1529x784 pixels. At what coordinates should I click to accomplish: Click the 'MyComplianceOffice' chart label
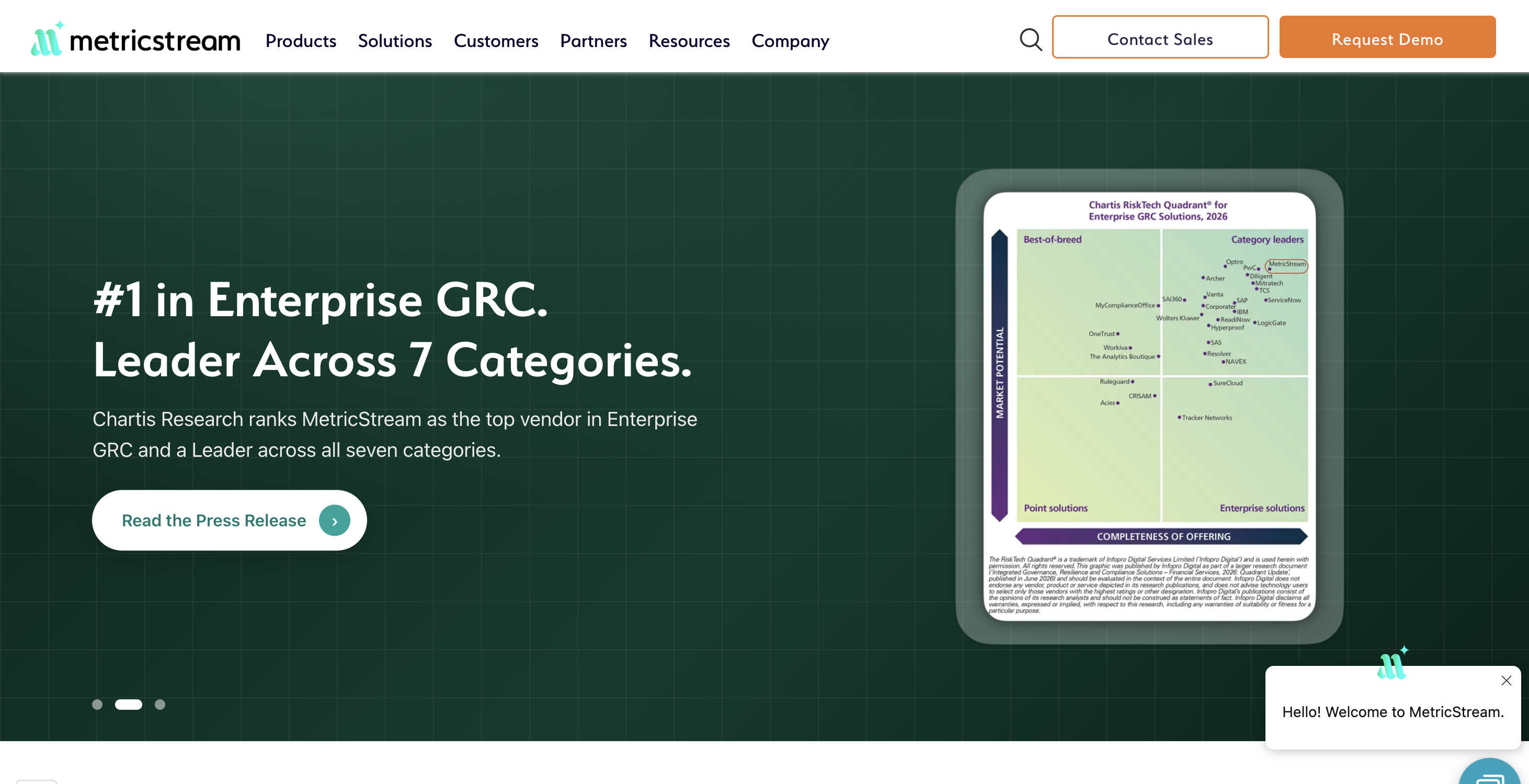click(1125, 305)
